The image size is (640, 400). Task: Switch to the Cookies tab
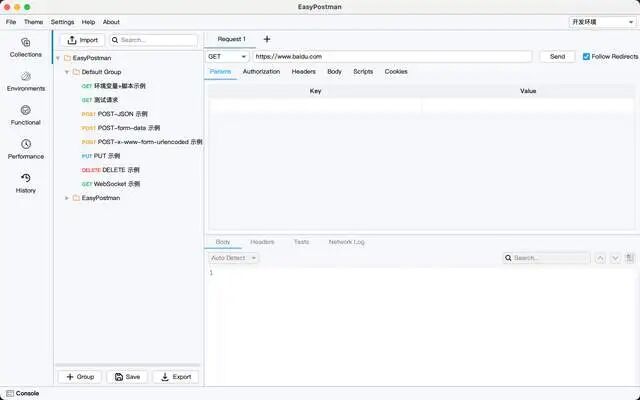[396, 71]
